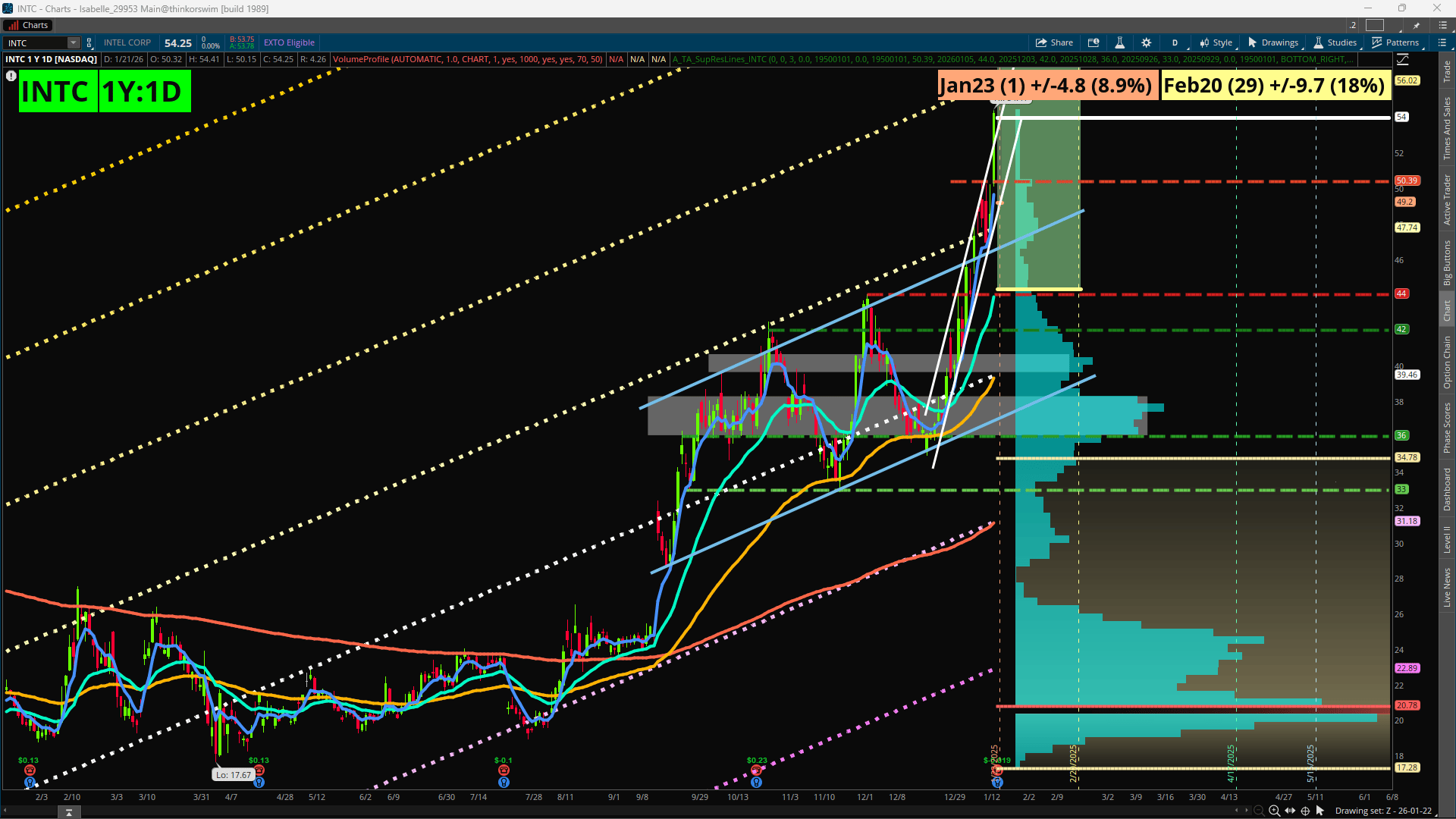Toggle horizontal expand arrows at bottom

coord(1289,811)
